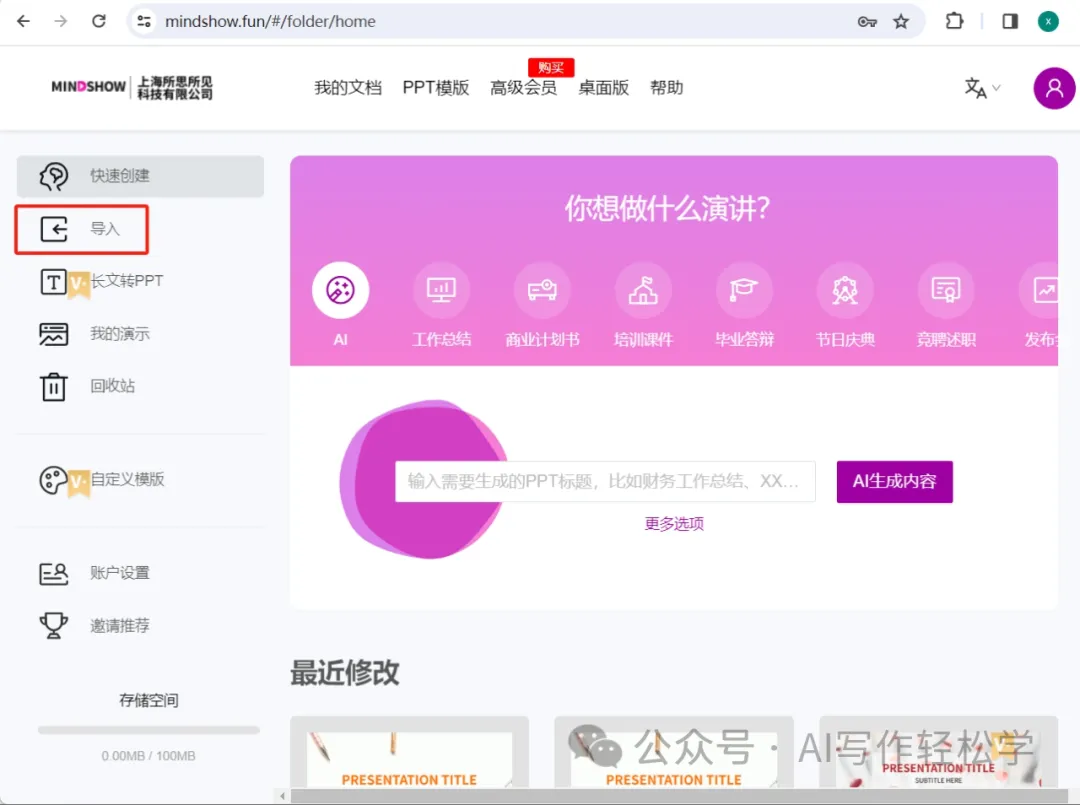
Task: Pick the 商业计划书 type icon
Action: (x=542, y=290)
